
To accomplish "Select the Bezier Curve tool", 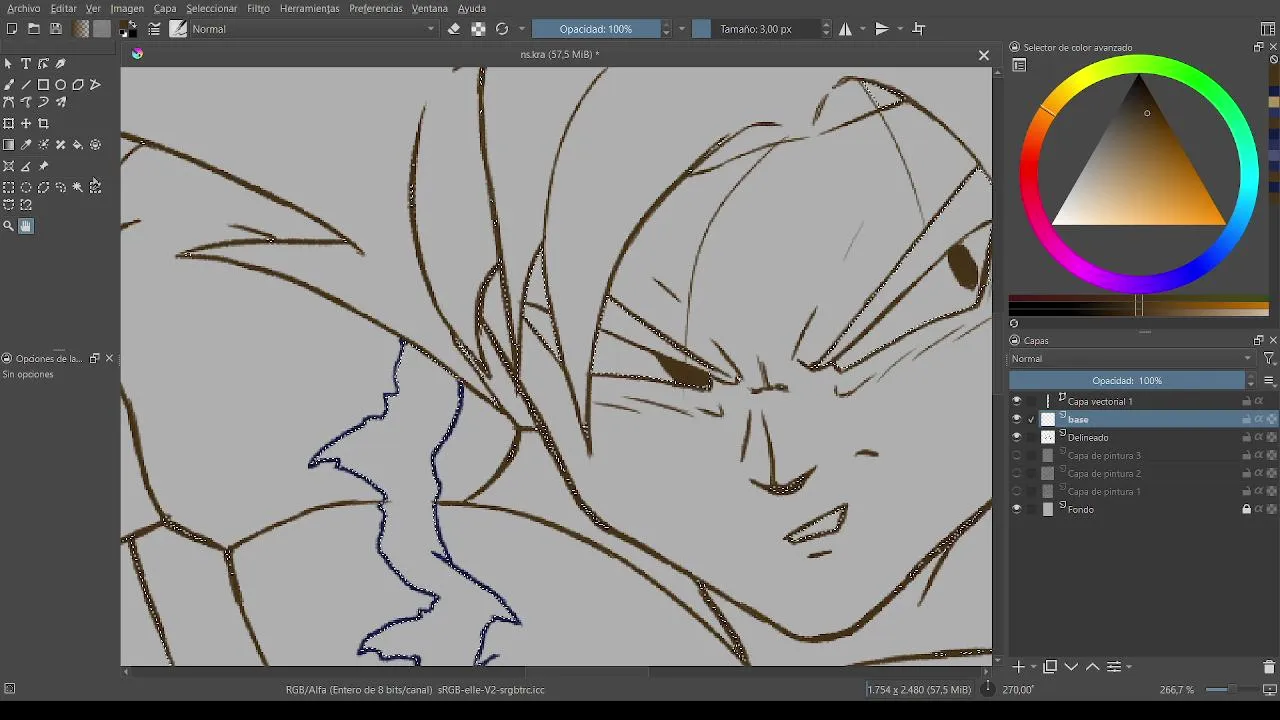I will pyautogui.click(x=9, y=102).
